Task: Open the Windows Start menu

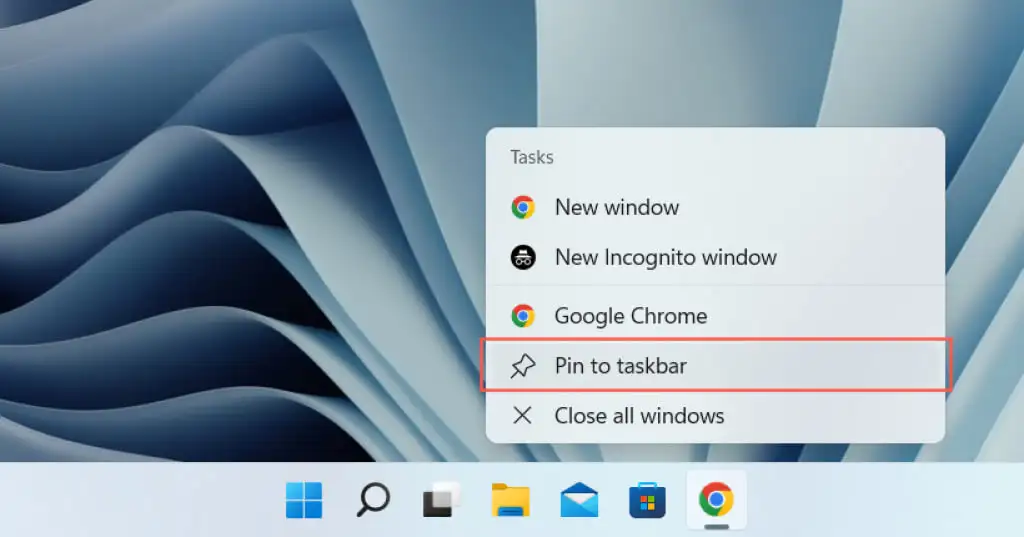Action: pyautogui.click(x=304, y=500)
